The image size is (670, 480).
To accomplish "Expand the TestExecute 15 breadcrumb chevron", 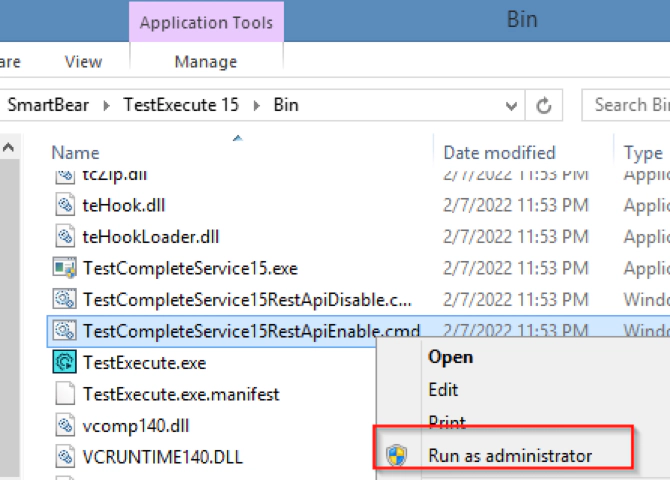I will 256,104.
